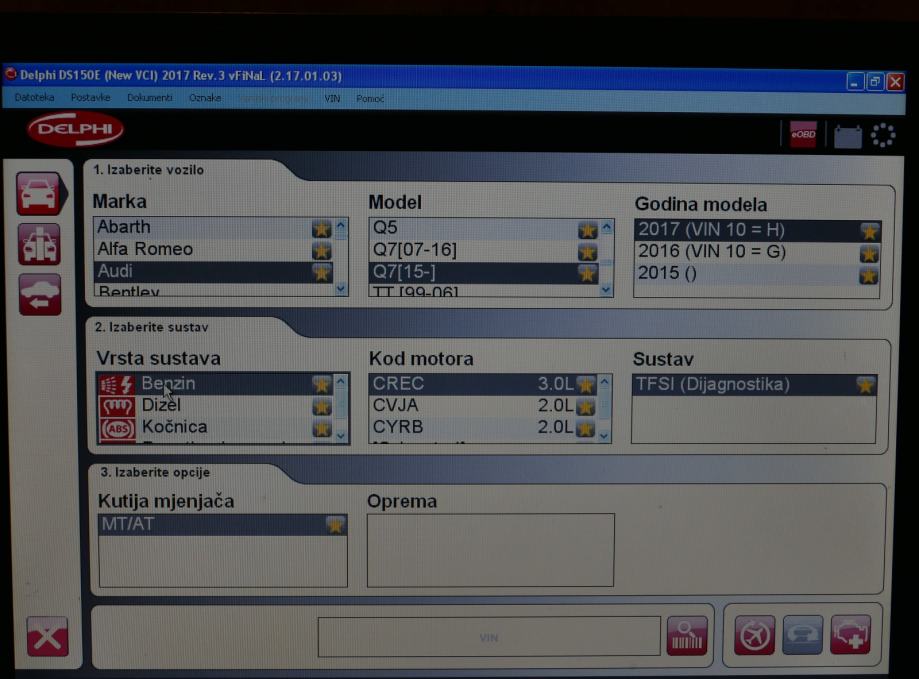Click the Delphi logo
Screen dimensions: 919x679
(x=75, y=129)
